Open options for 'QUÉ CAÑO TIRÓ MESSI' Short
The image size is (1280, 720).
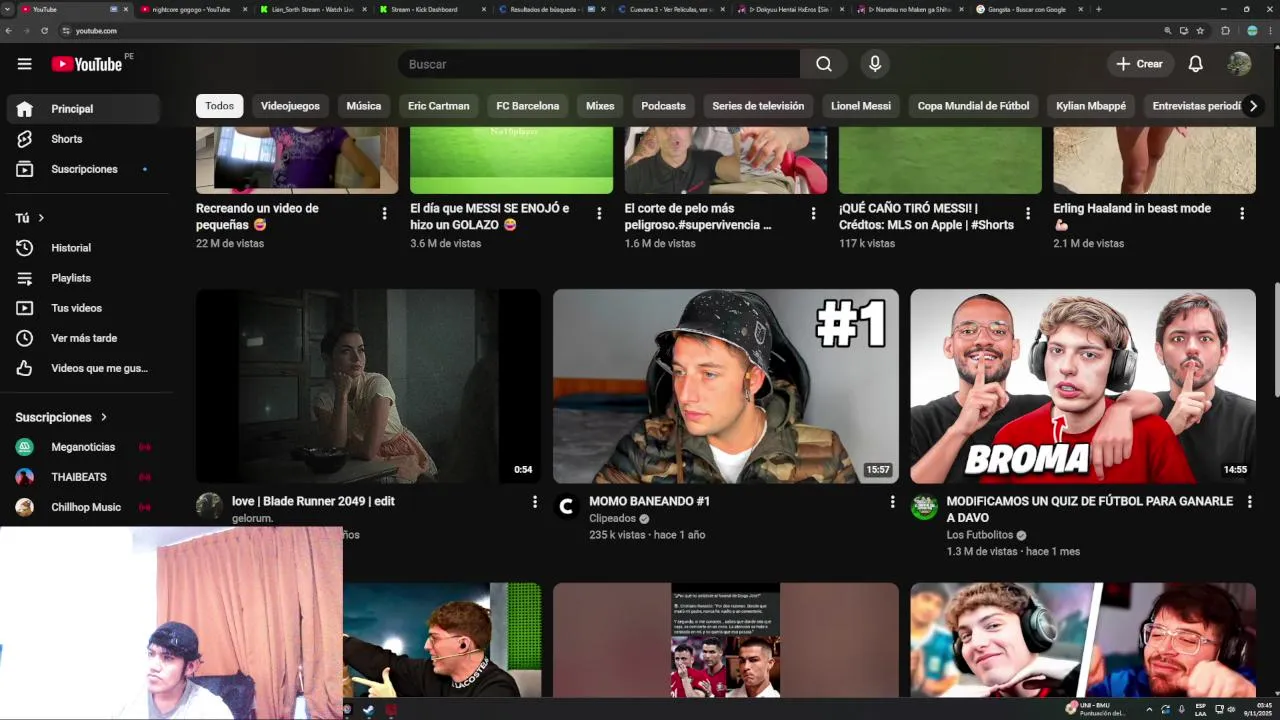click(1028, 213)
